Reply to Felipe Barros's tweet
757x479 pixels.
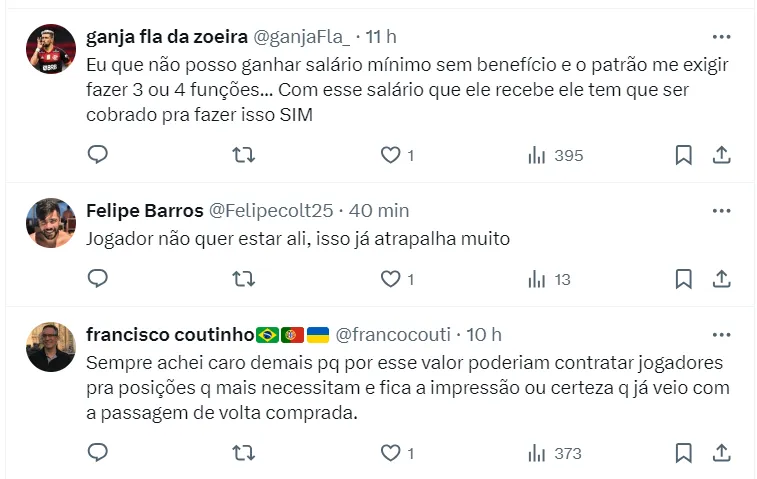(97, 279)
